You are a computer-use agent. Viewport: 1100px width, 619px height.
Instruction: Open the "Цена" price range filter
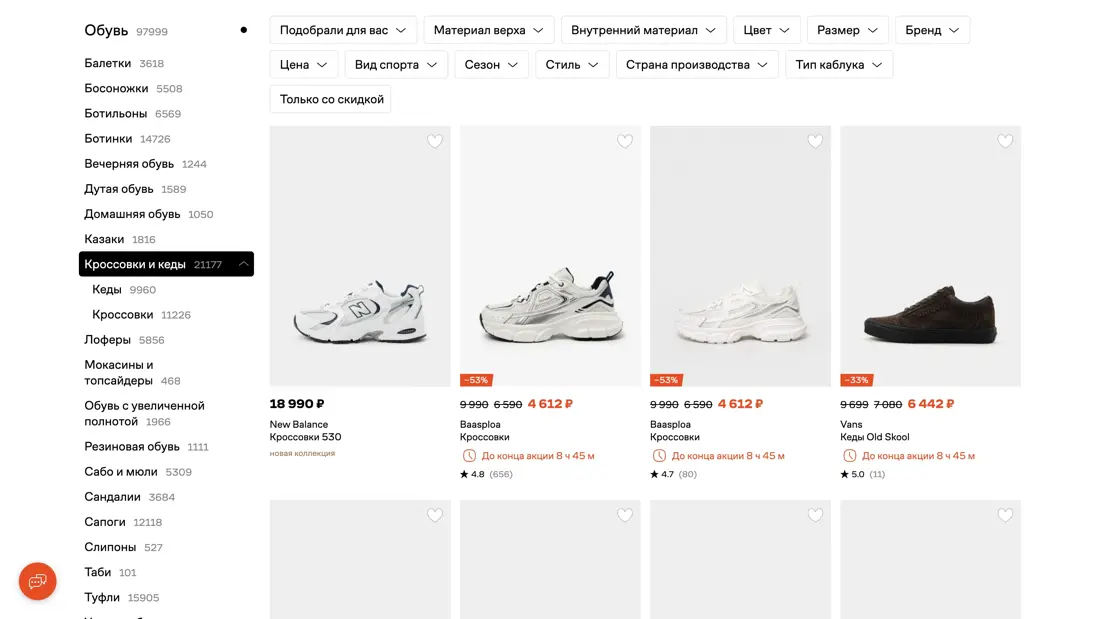click(304, 65)
